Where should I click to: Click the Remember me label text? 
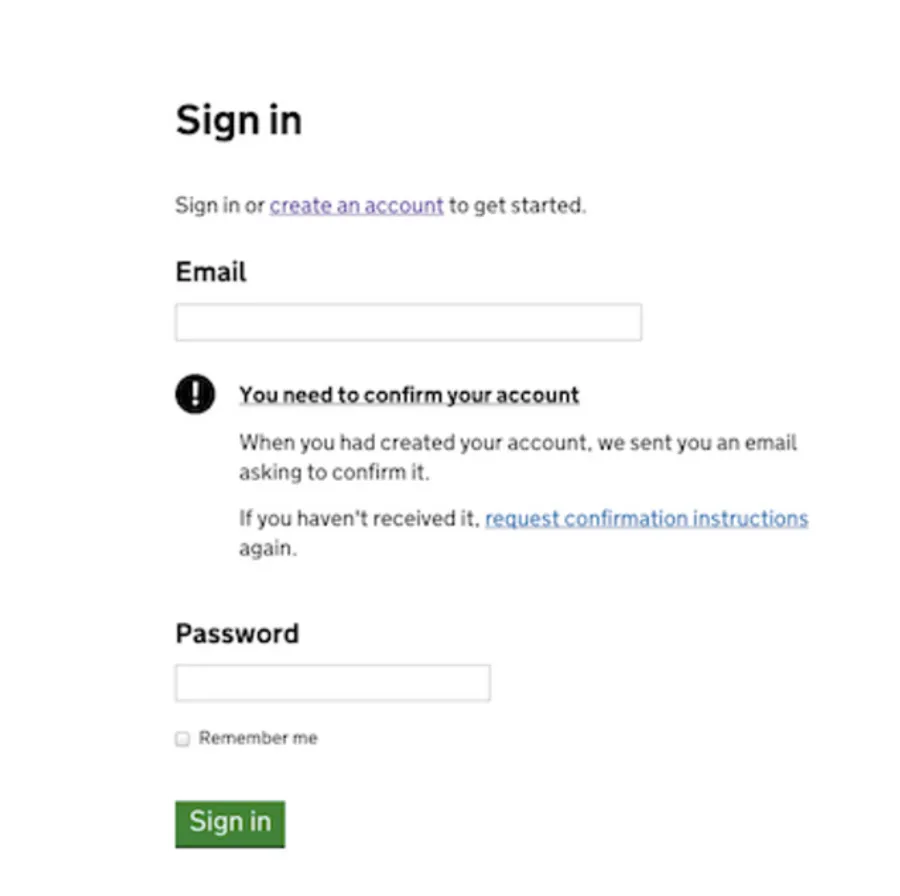(258, 738)
